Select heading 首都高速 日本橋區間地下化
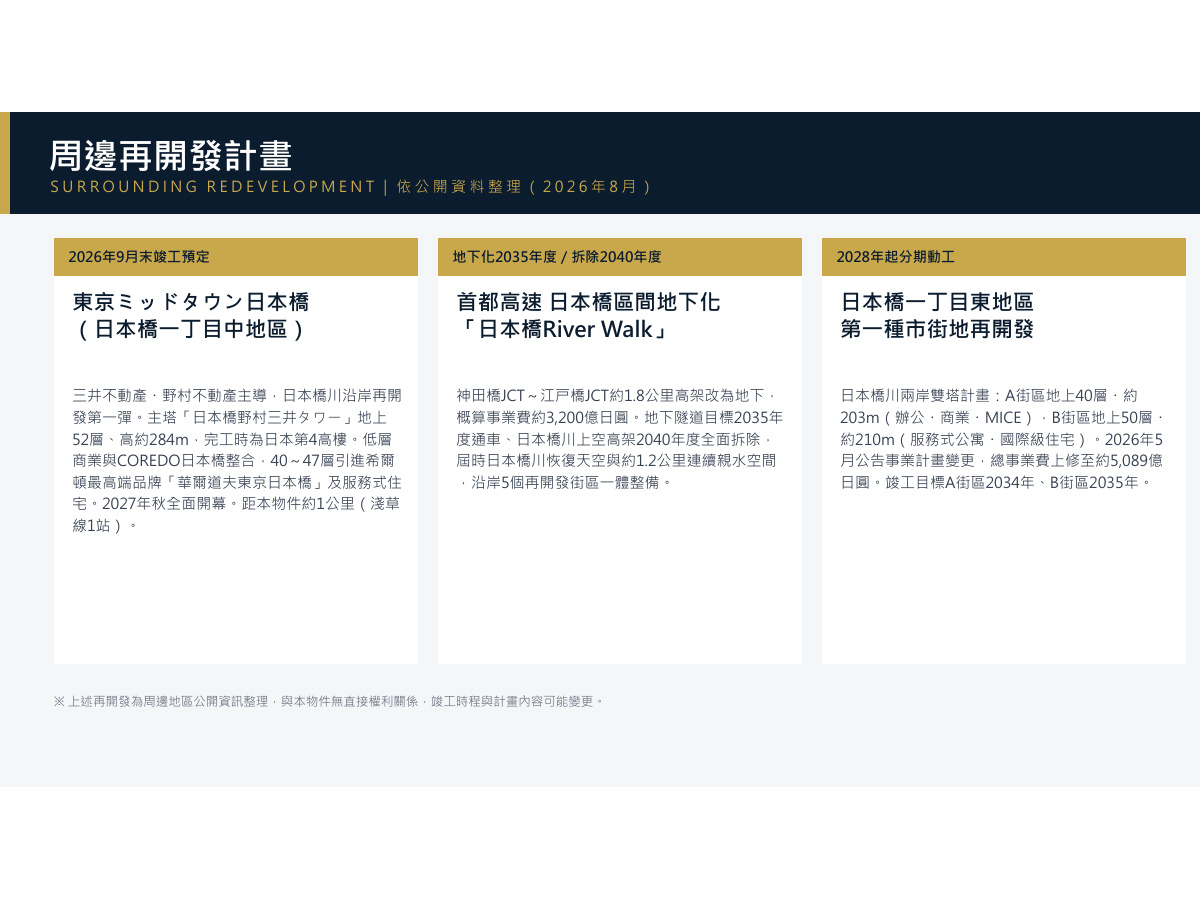The image size is (1200, 900). (x=589, y=302)
